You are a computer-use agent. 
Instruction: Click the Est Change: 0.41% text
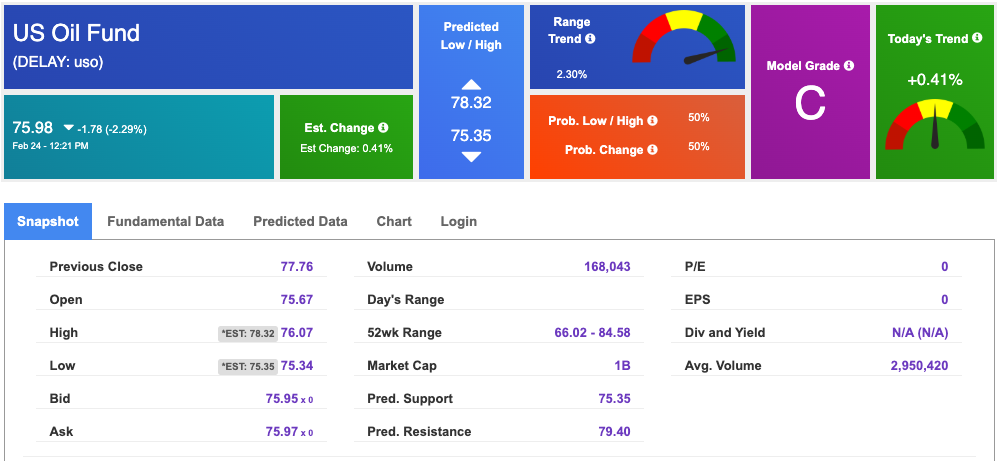click(x=347, y=149)
